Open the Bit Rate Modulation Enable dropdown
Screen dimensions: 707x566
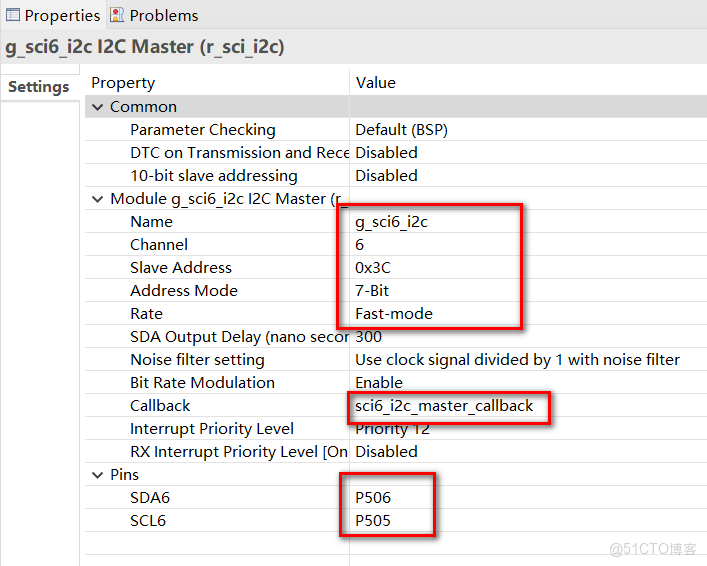coord(378,383)
